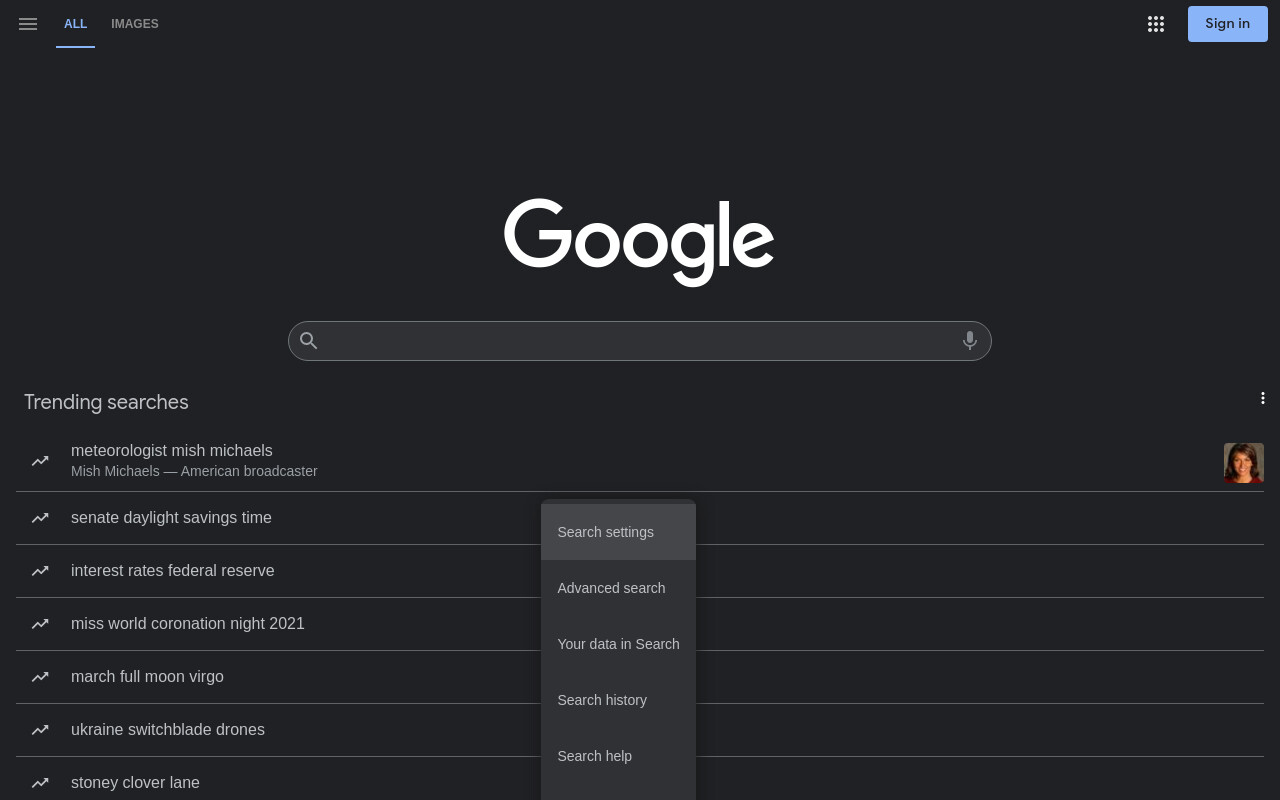Focus the Google search input field
Viewport: 1280px width, 800px height.
[640, 341]
